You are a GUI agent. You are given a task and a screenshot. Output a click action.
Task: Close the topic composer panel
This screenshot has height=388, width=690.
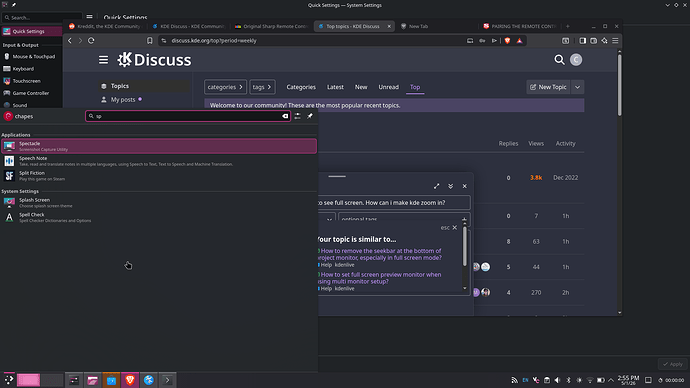465,186
